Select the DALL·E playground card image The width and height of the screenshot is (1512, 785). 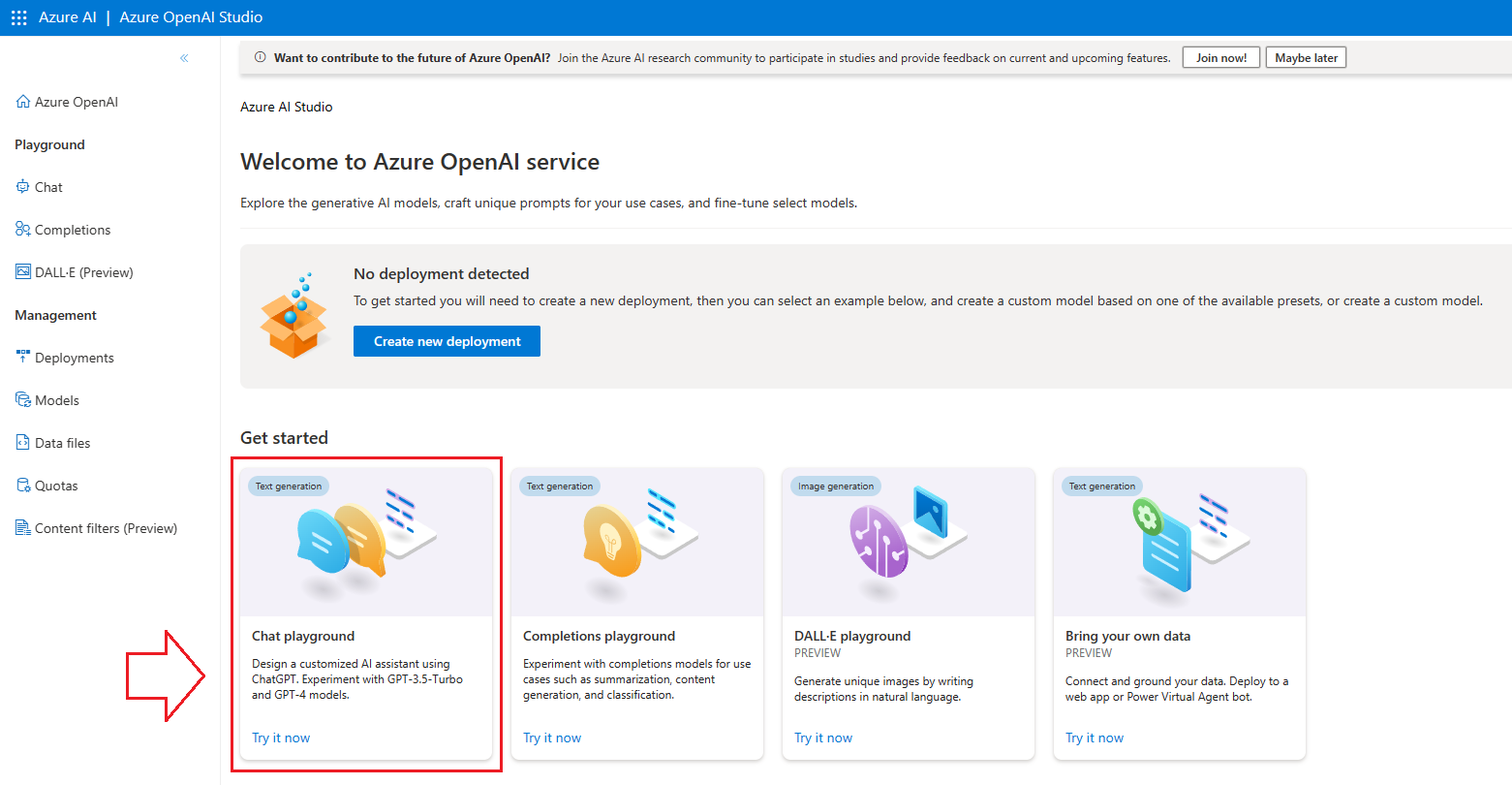909,542
